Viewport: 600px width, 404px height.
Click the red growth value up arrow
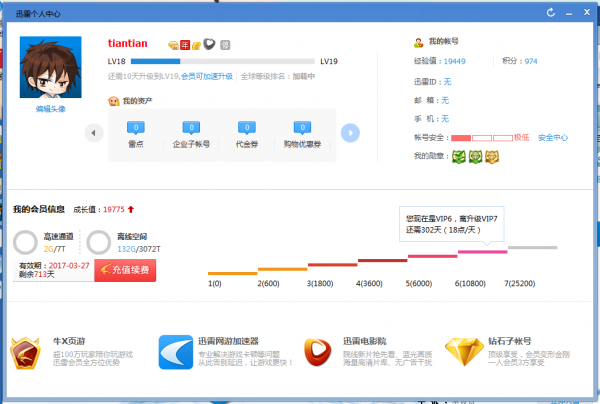tap(131, 209)
